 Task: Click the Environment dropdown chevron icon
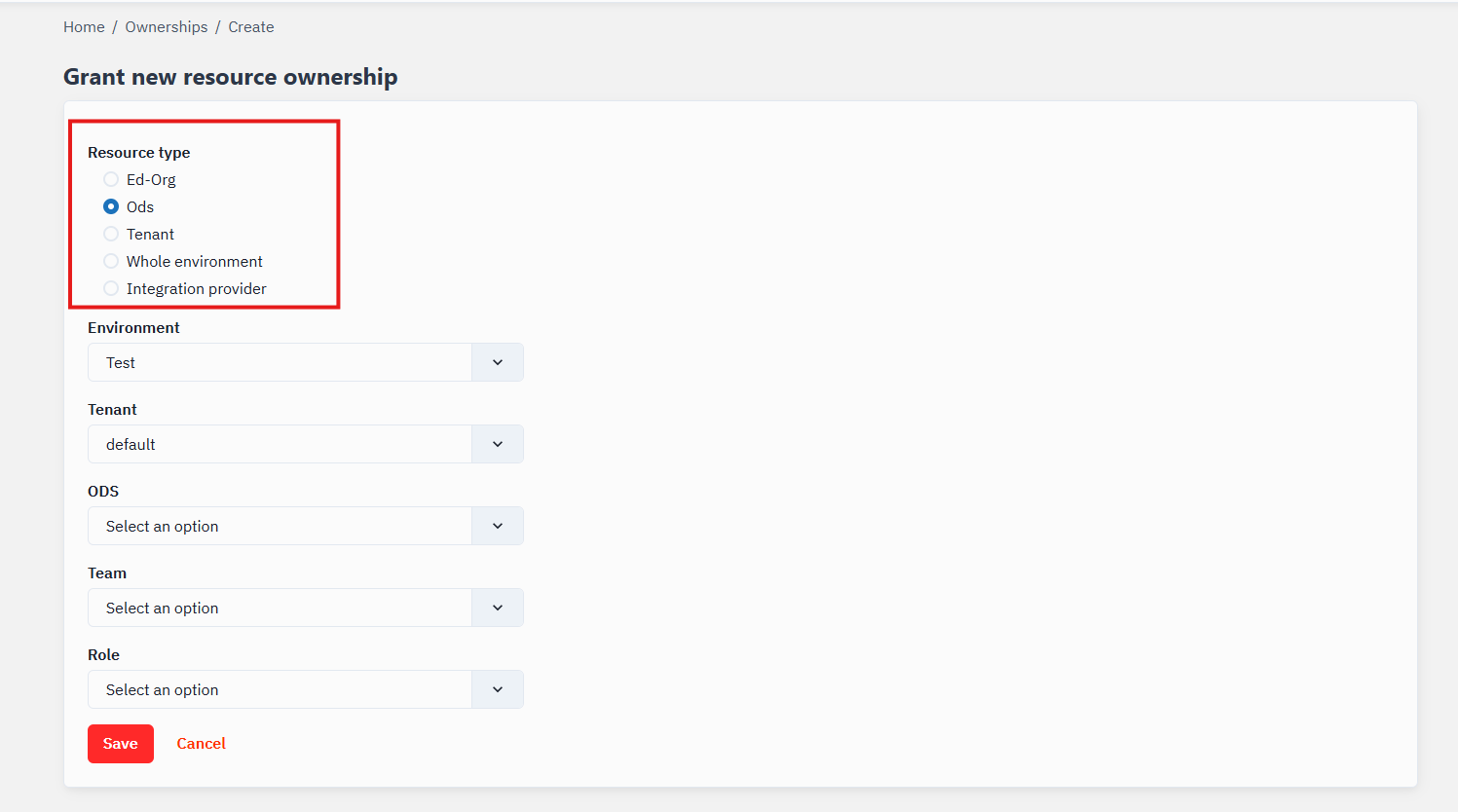pyautogui.click(x=498, y=362)
